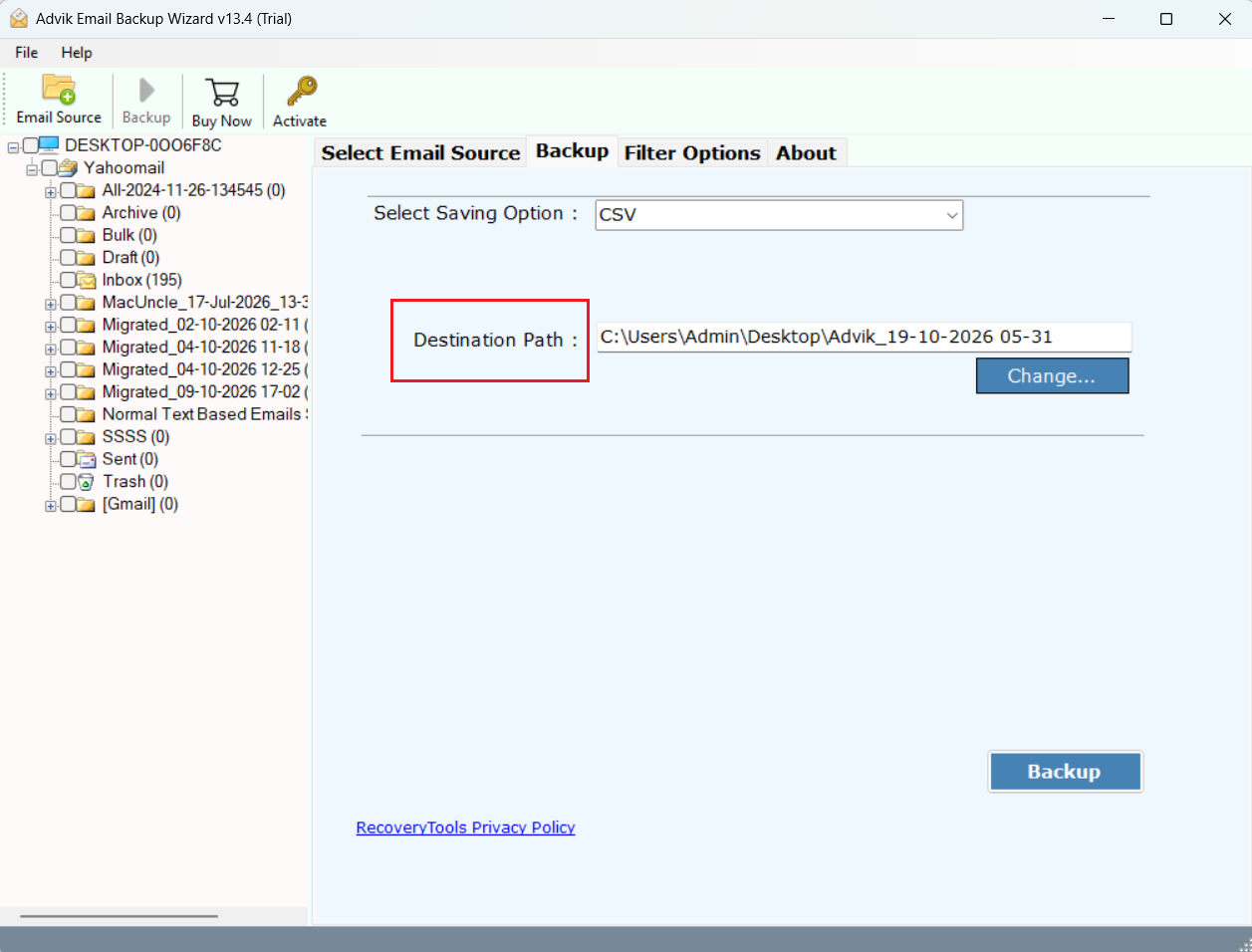Screen dimensions: 1252x952
Task: Collapse the DESKTOP-0O06F8C tree node
Action: [x=13, y=147]
